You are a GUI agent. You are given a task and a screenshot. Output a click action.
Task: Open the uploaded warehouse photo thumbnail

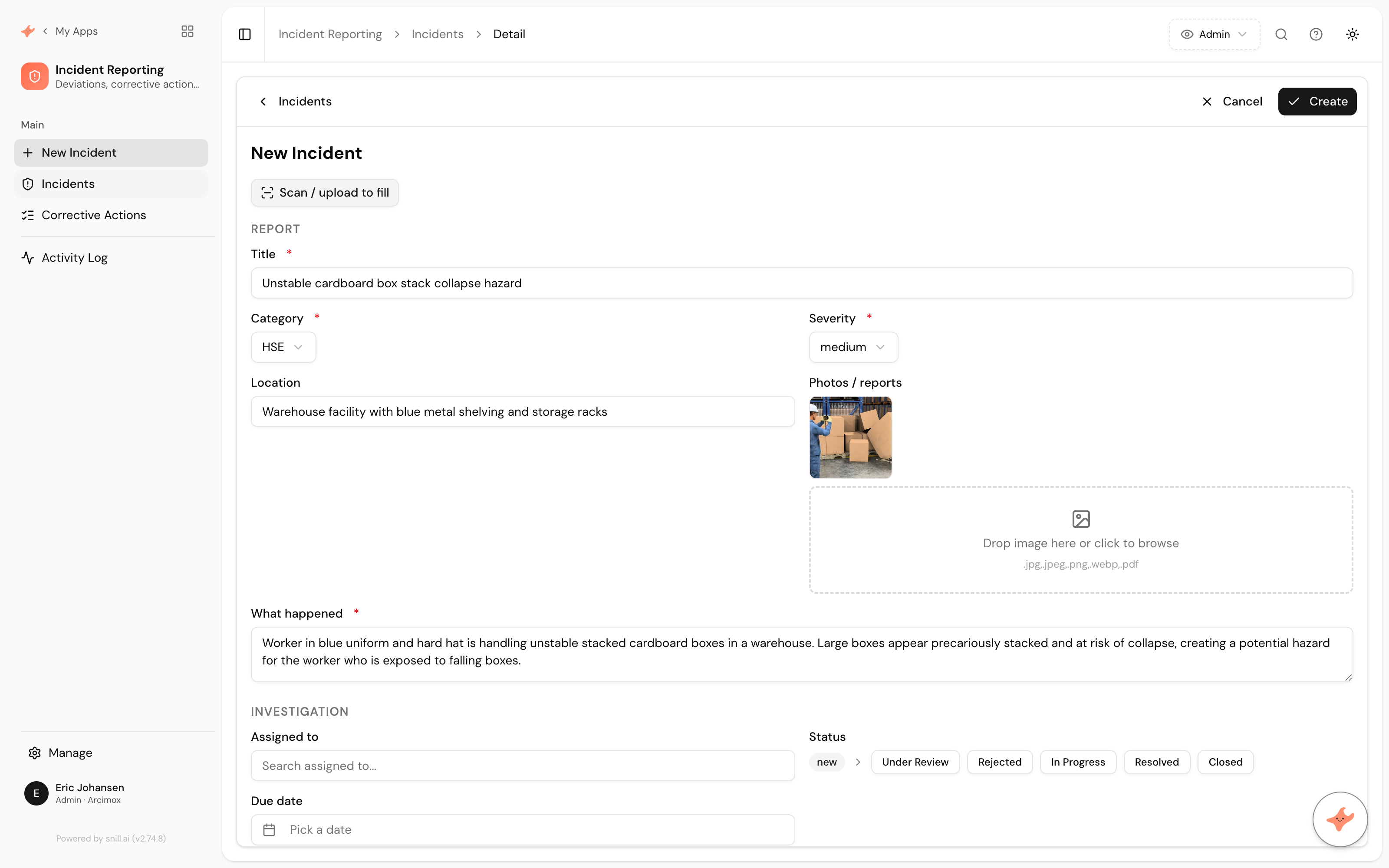[x=851, y=437]
